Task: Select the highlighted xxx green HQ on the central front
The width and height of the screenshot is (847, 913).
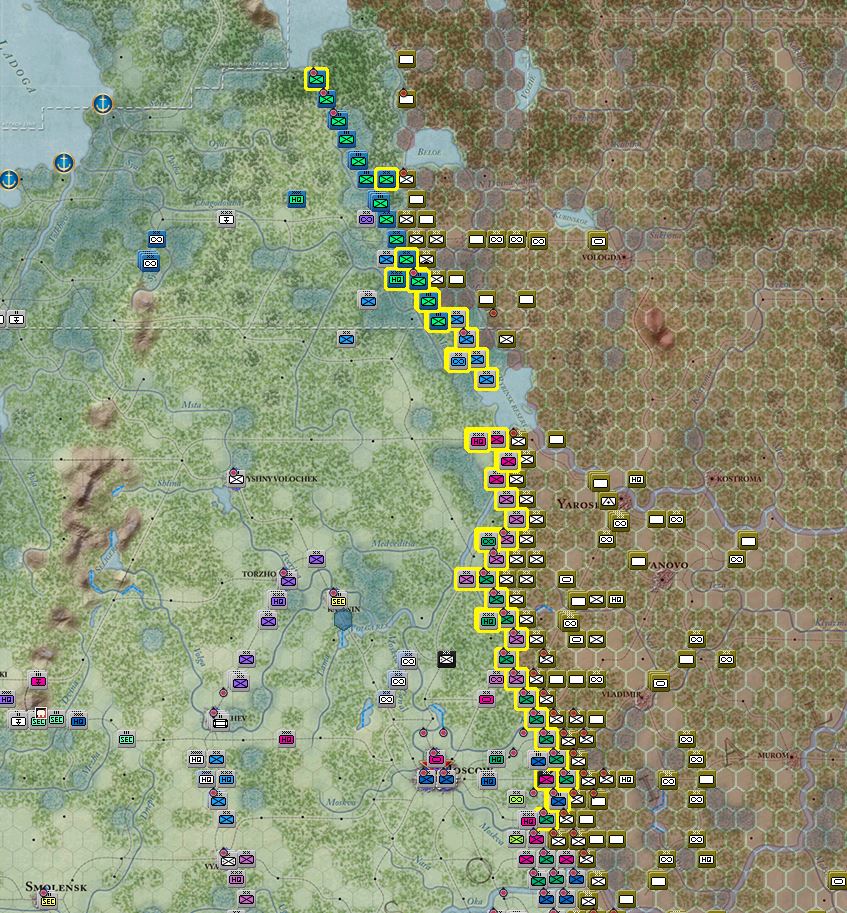Action: pos(488,621)
